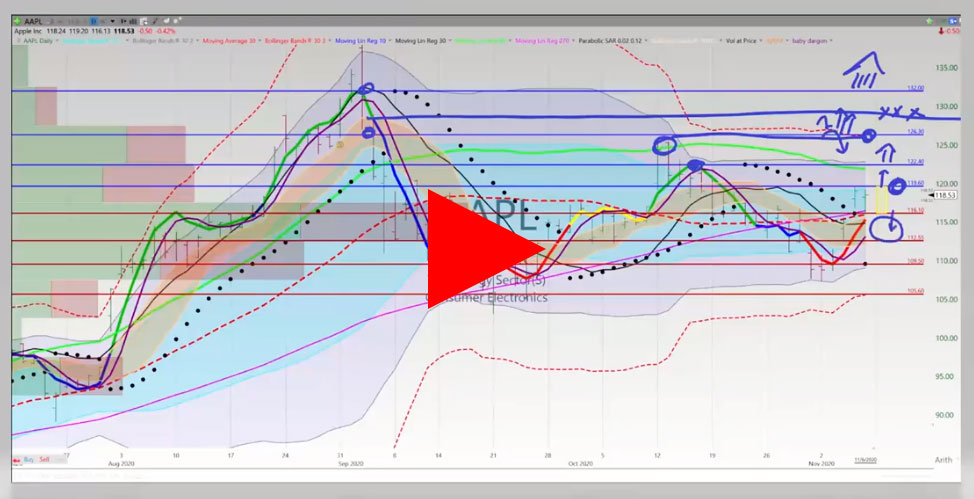Click the 11/9/2020 date label

[865, 460]
